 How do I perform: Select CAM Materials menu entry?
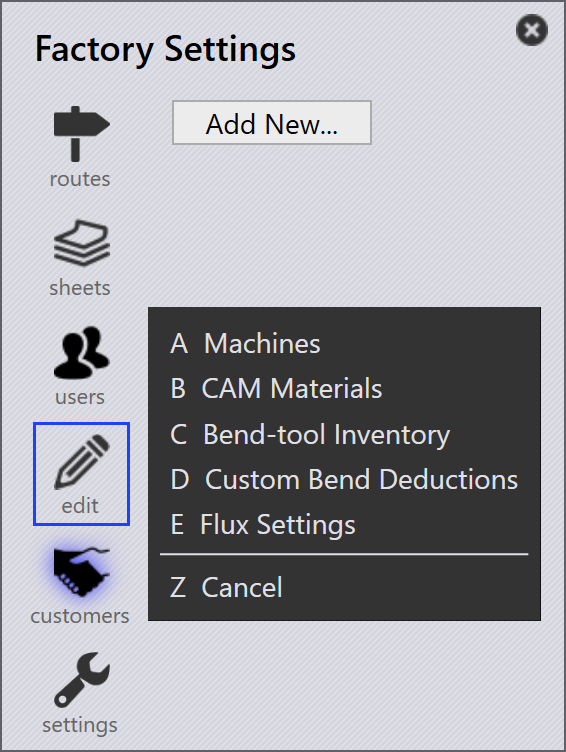pyautogui.click(x=344, y=388)
